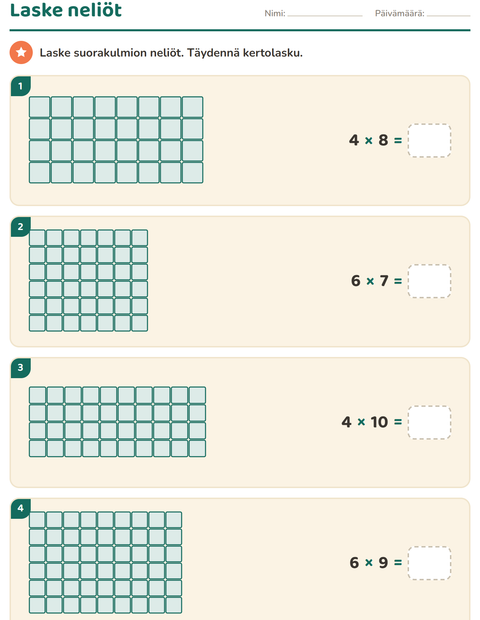This screenshot has height=620, width=480.
Task: Click the Laske neliöt title
Action: [66, 10]
